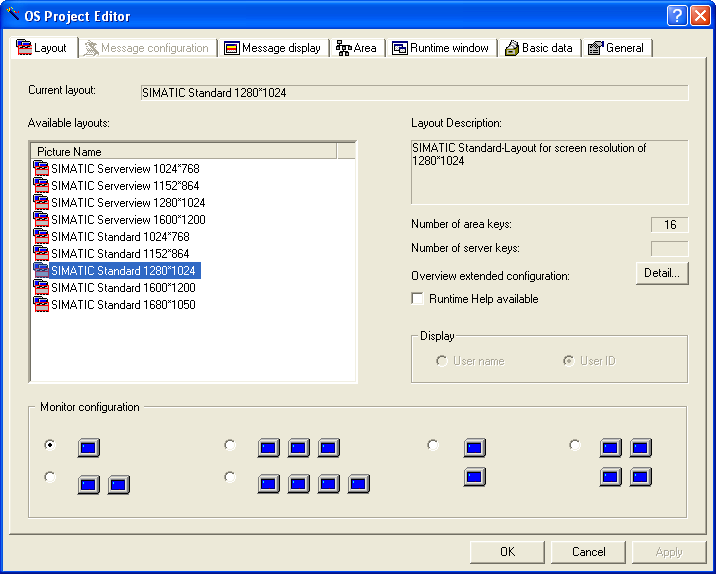Select User name display option
Screen dimensions: 716x574
click(x=442, y=361)
